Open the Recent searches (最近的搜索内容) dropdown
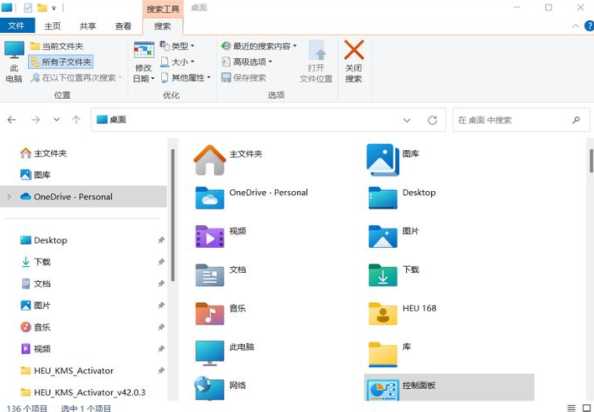Screen dimensions: 594x412 259,46
